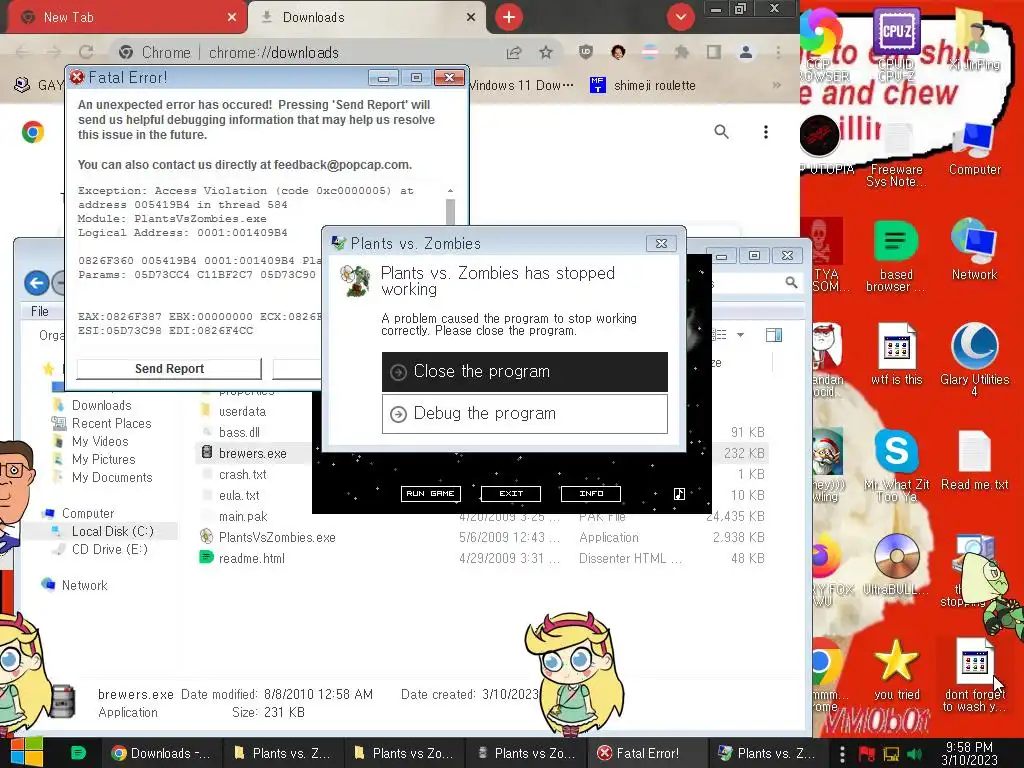Screen dimensions: 1024x768
Task: Open the 'wtf is this' desktop file
Action: (896, 354)
